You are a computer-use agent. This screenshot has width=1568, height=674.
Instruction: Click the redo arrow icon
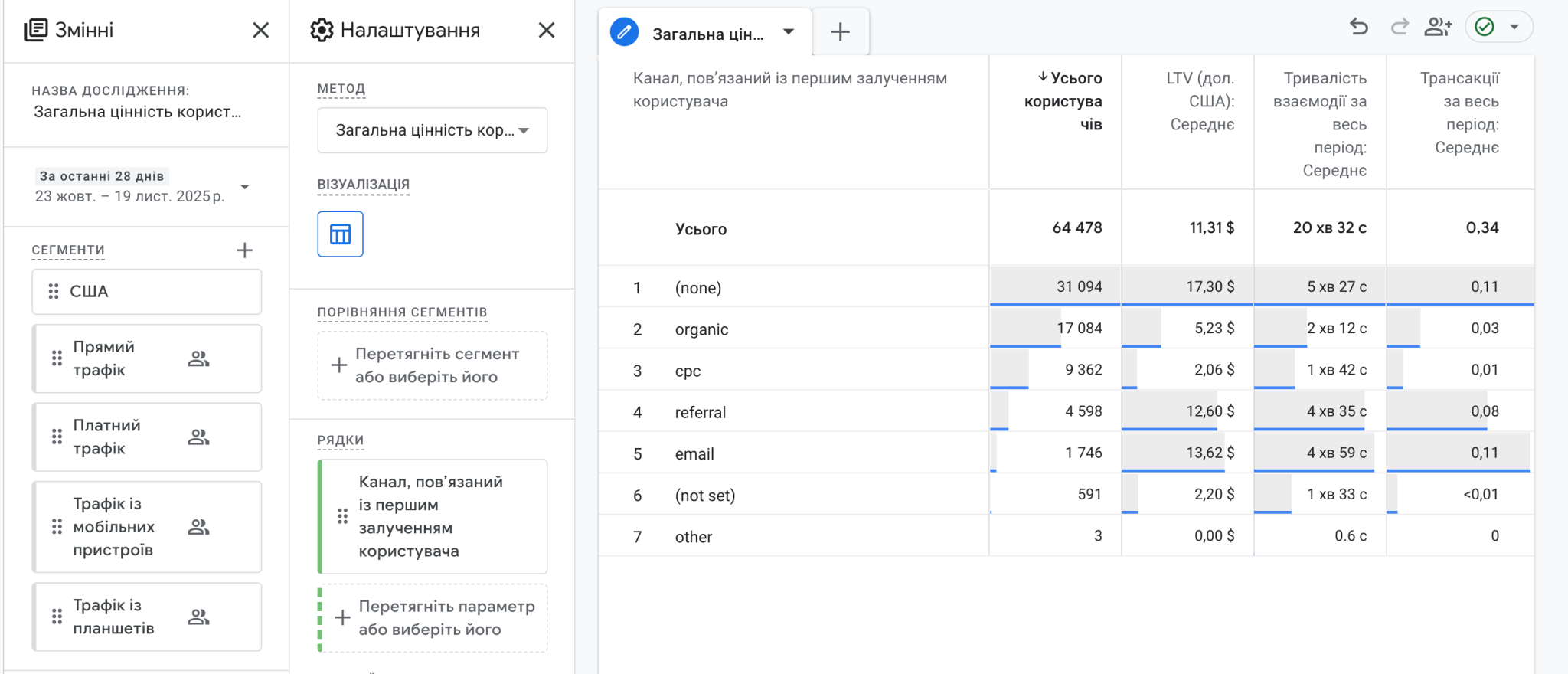click(1400, 28)
